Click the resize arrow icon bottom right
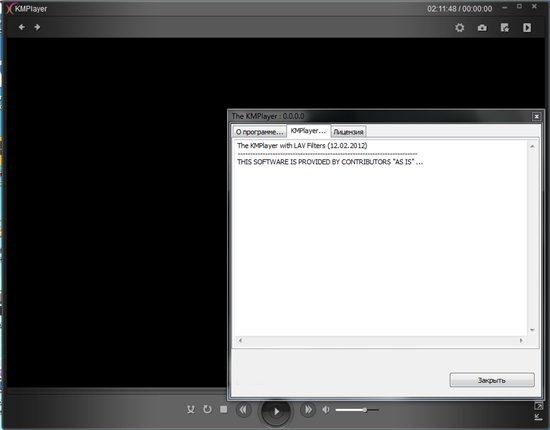This screenshot has width=550, height=430. point(538,417)
